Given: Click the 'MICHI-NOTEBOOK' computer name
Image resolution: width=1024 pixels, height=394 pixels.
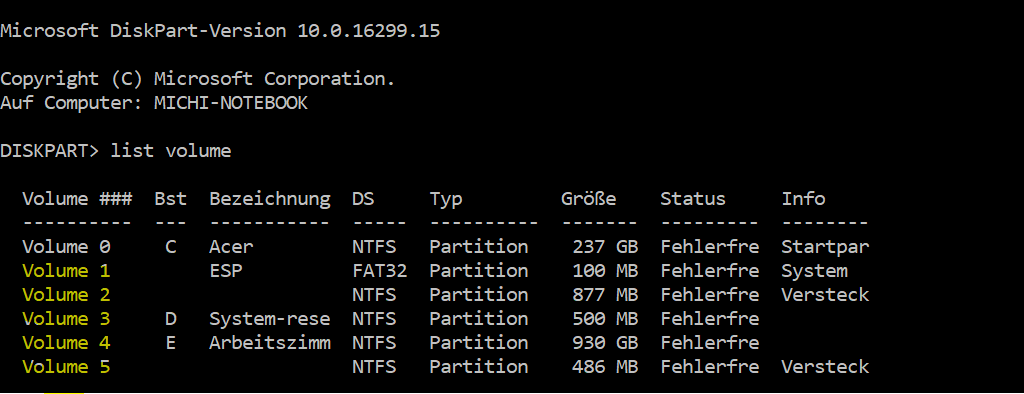Looking at the screenshot, I should [x=231, y=103].
